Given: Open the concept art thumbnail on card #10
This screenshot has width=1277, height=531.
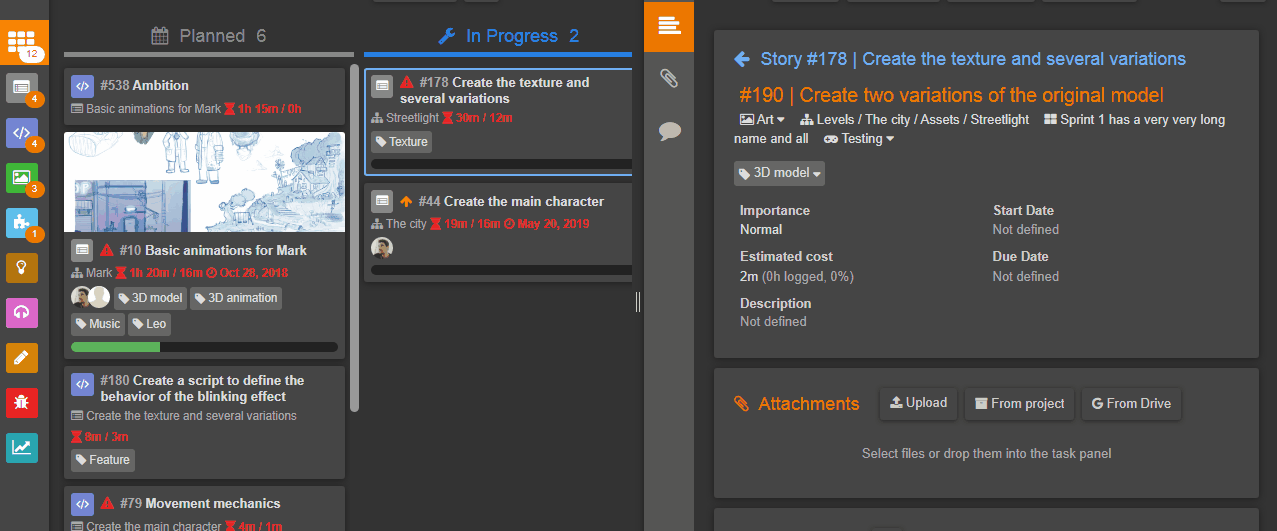Looking at the screenshot, I should [x=204, y=182].
